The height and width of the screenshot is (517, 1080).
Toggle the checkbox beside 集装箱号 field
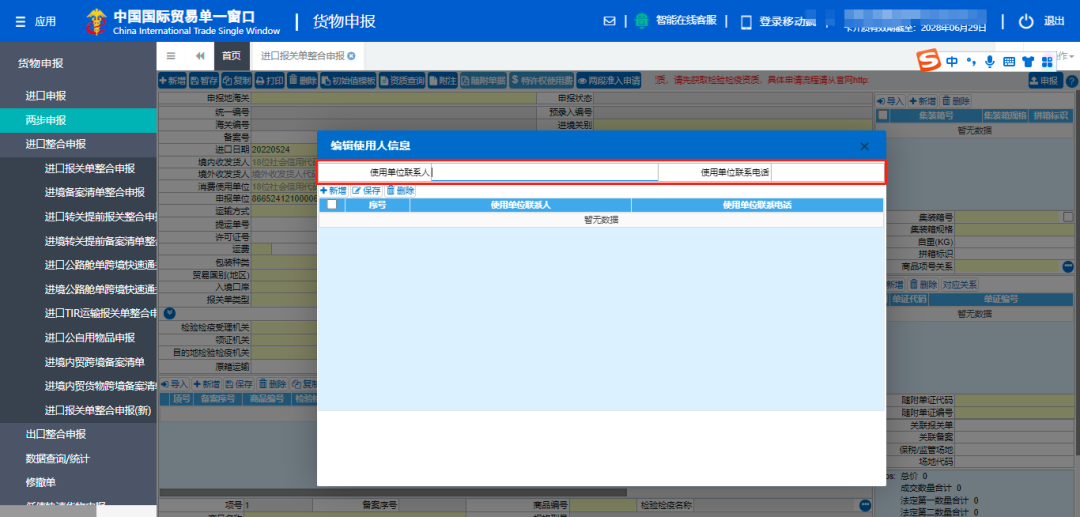[x=1068, y=217]
